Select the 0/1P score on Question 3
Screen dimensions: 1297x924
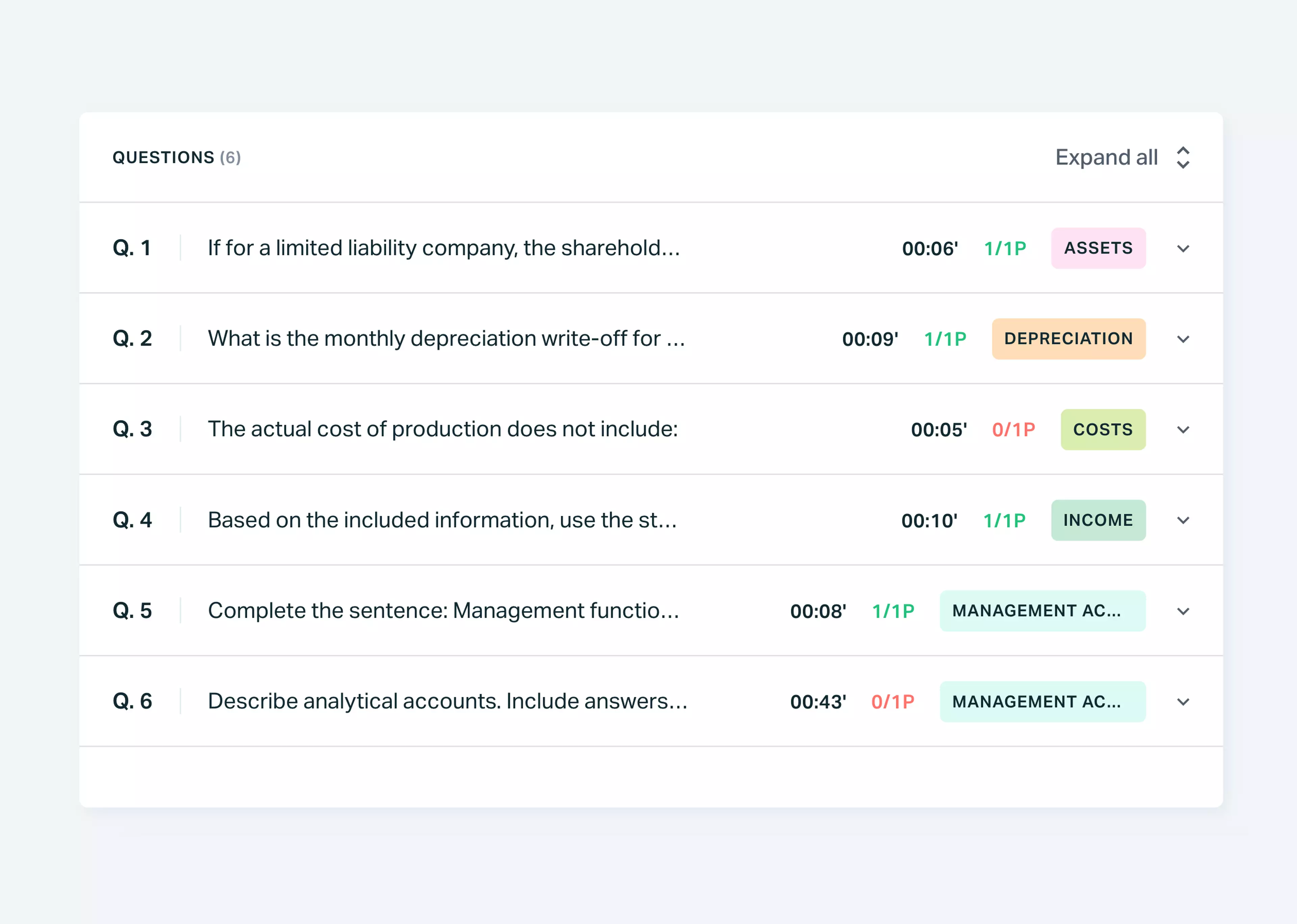pyautogui.click(x=1014, y=429)
